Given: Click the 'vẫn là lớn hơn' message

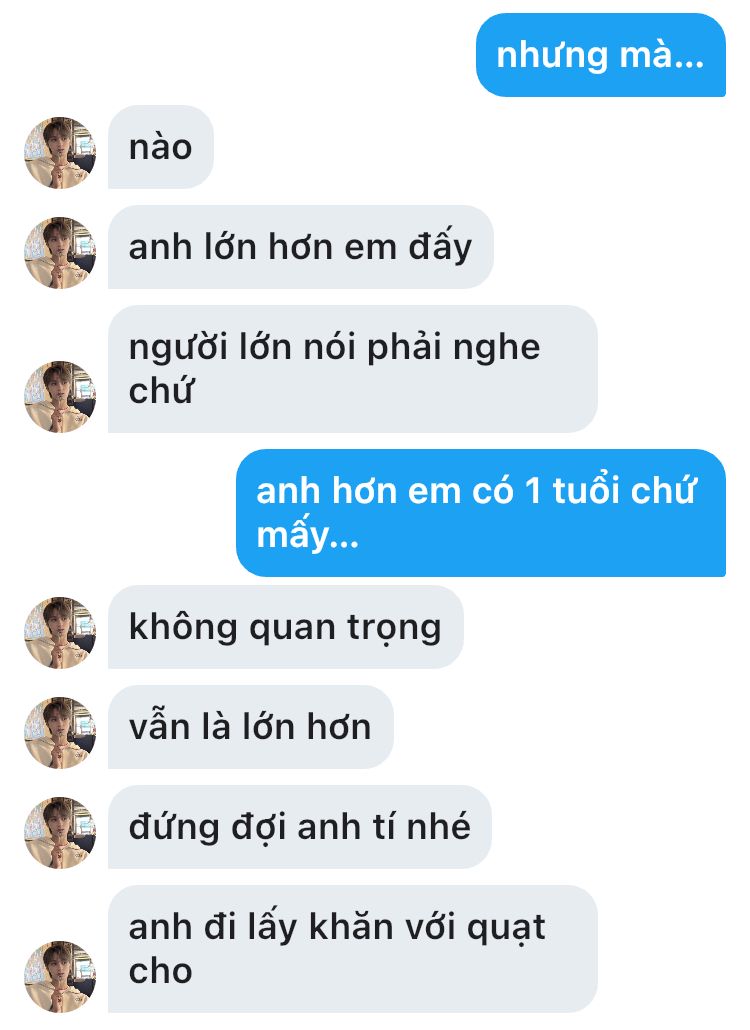Looking at the screenshot, I should click(x=250, y=727).
